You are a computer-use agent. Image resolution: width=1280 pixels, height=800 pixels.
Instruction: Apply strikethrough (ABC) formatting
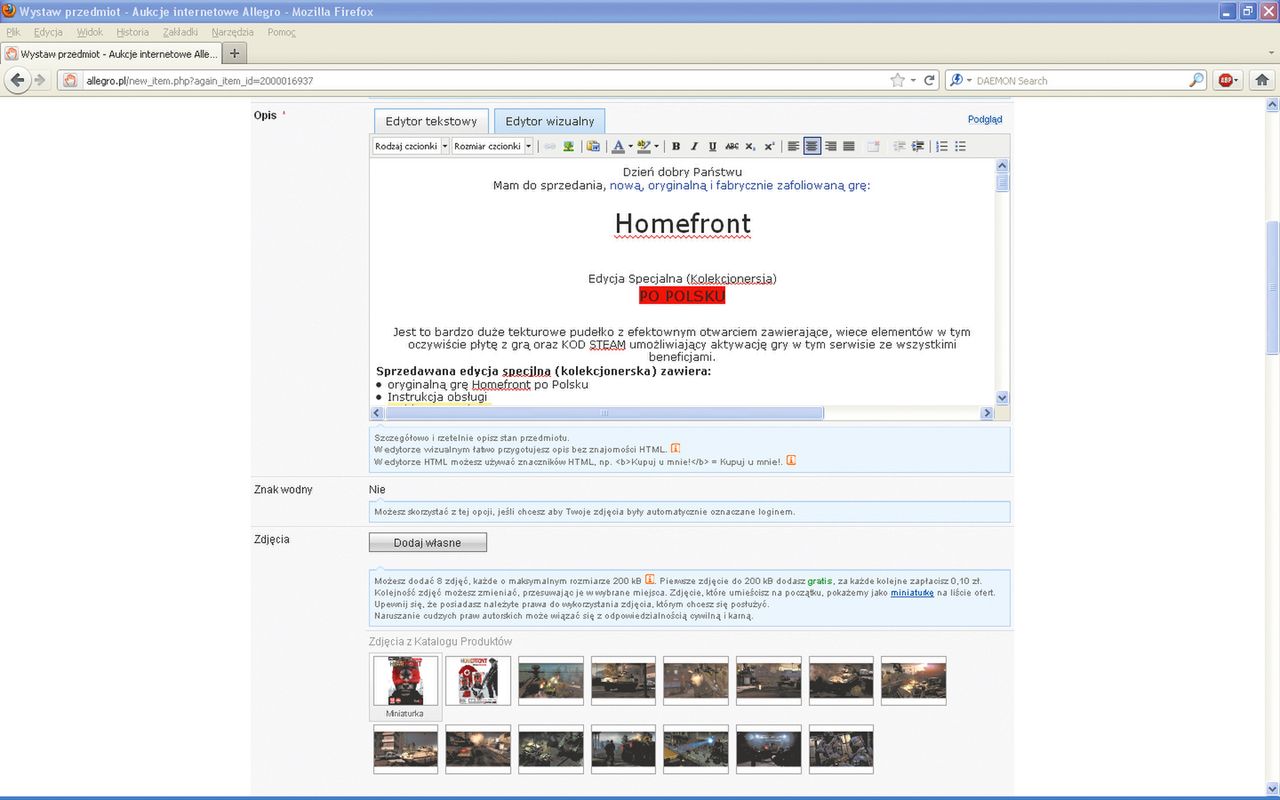coord(732,146)
